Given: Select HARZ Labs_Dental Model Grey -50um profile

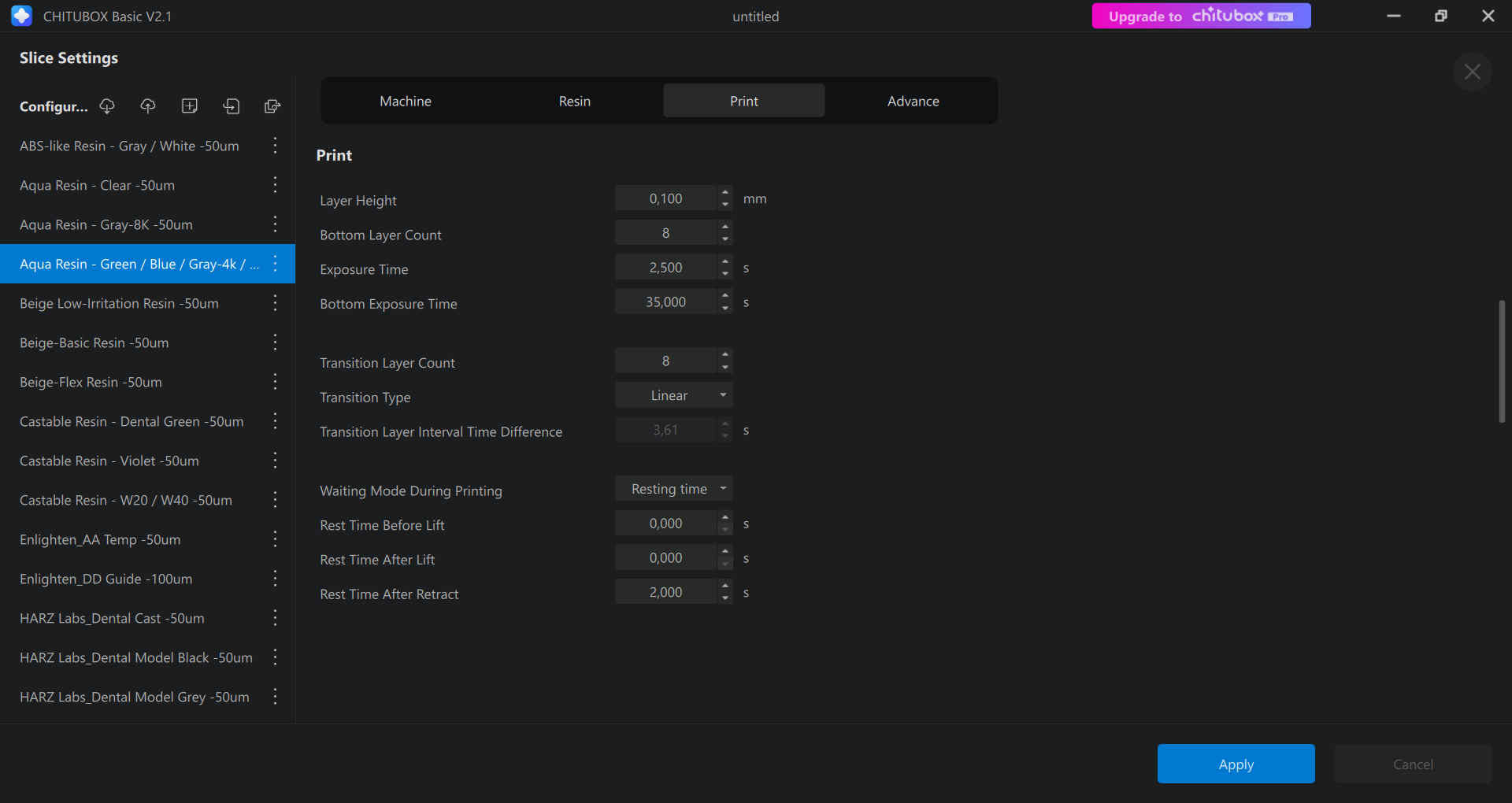Looking at the screenshot, I should (x=147, y=697).
